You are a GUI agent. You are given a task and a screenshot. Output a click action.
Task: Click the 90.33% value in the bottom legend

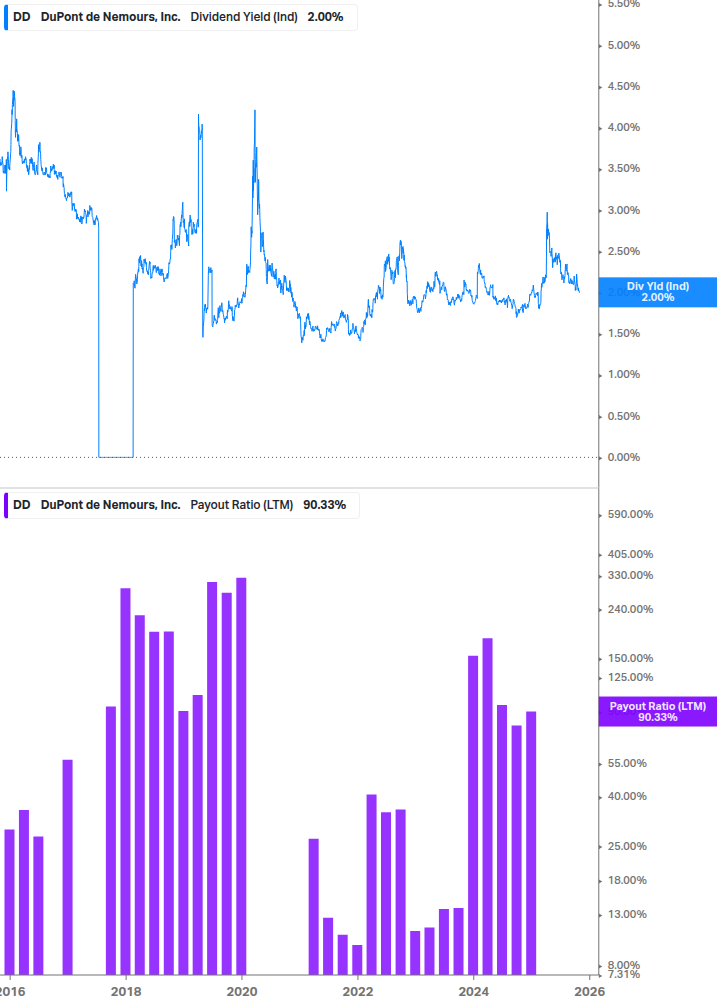click(325, 505)
